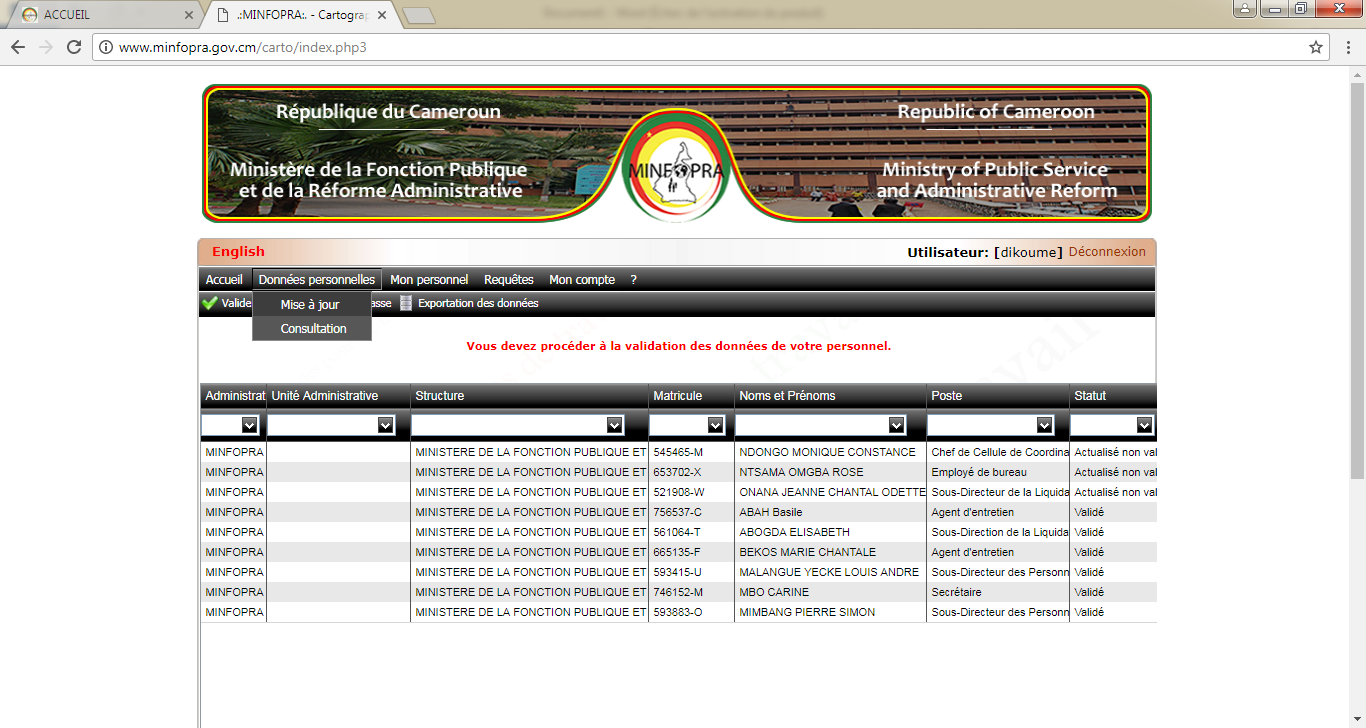Click matricule 653702-X
Screen dimensions: 1366x728
tap(677, 472)
